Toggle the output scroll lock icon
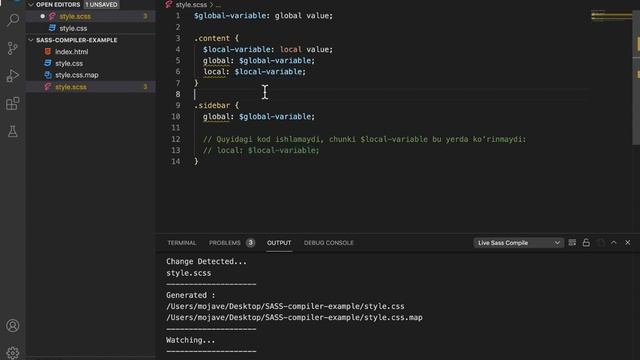Image resolution: width=640 pixels, height=360 pixels. (586, 242)
